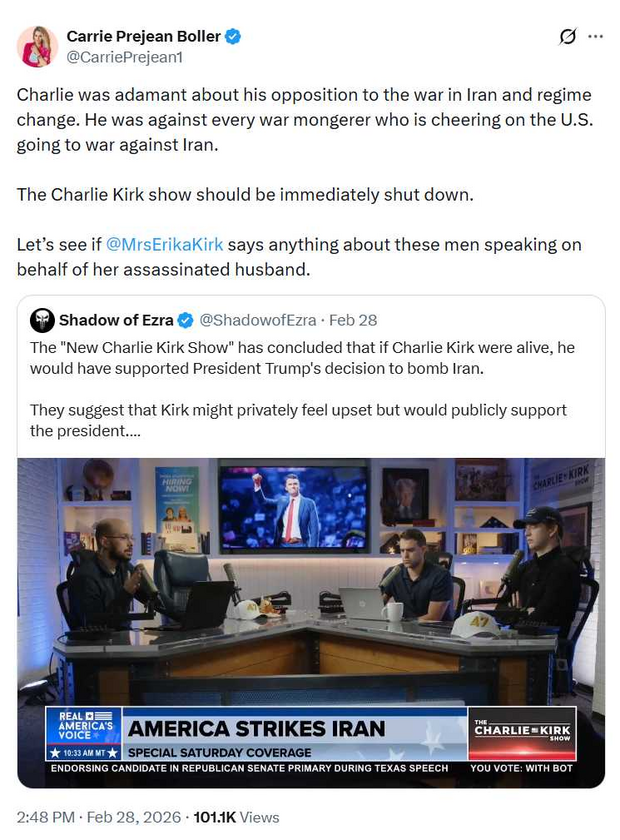This screenshot has width=620, height=840.
Task: Play the America Strikes Iran video
Action: tap(311, 622)
